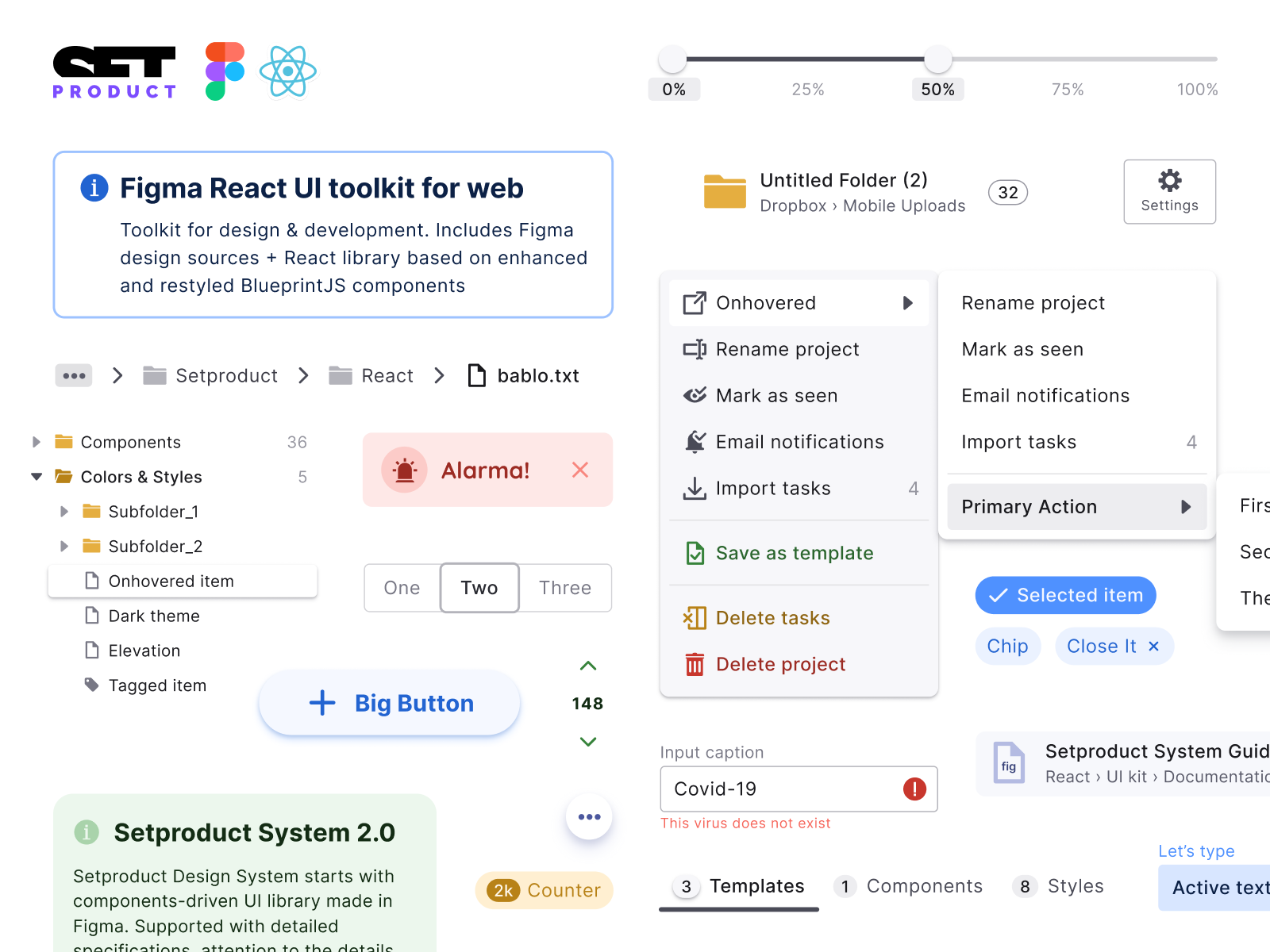This screenshot has height=952, width=1270.
Task: Click the eye icon next to Mark as seen
Action: pos(695,395)
